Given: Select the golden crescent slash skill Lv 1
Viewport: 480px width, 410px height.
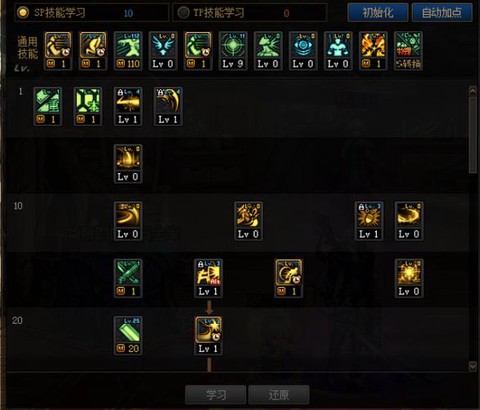Looking at the screenshot, I should (168, 106).
